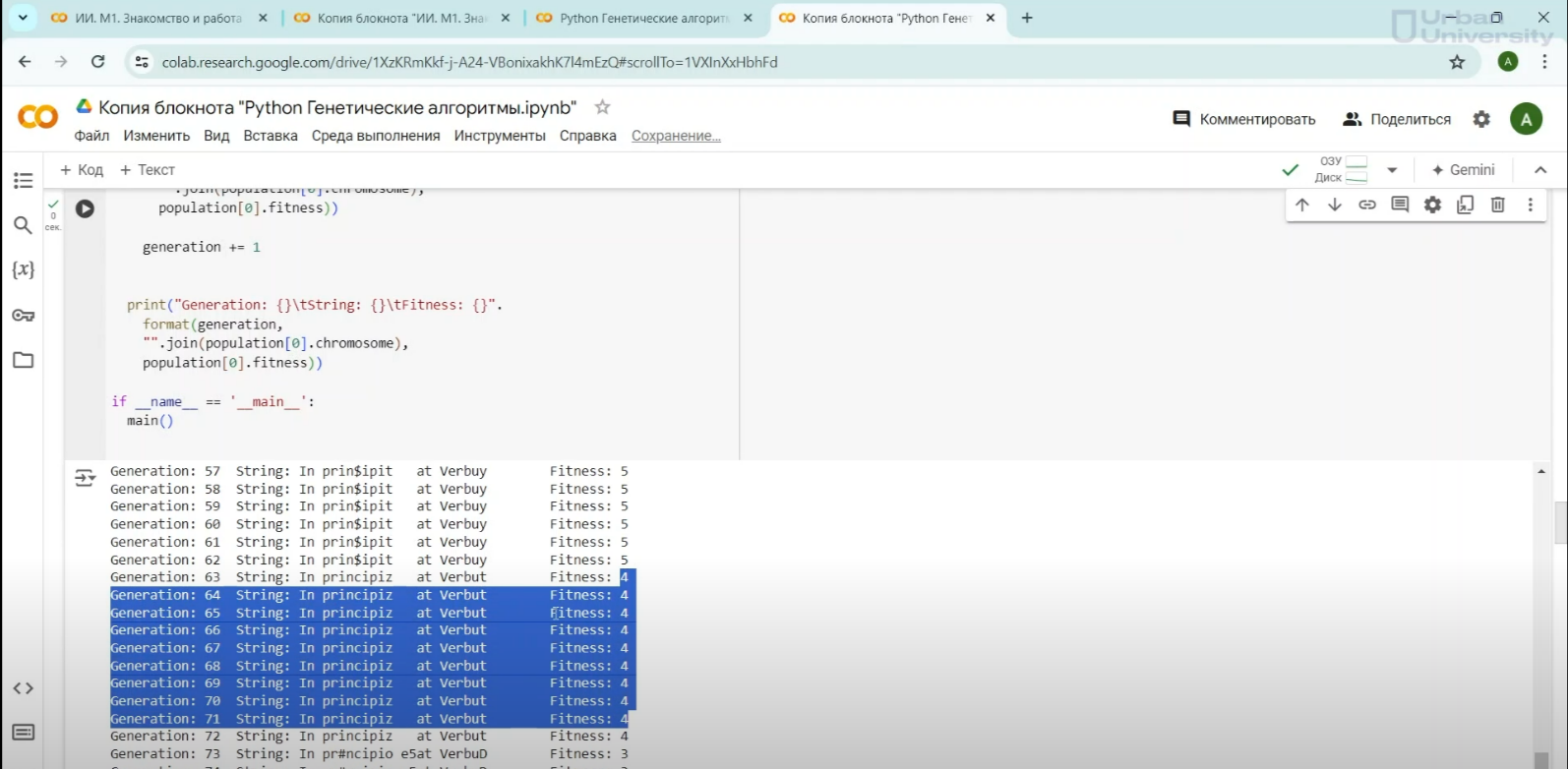Delete the current cell with trash icon
1568x769 pixels.
1497,205
